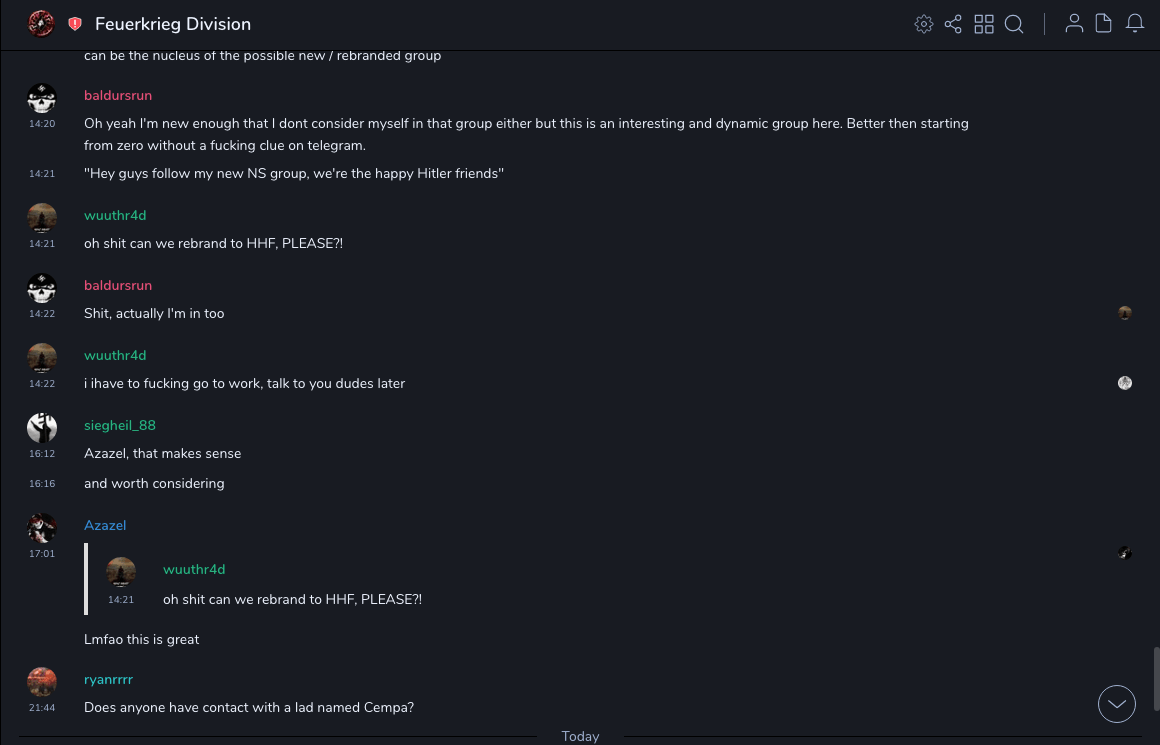Click the red shield warning icon
1160x745 pixels.
tap(75, 24)
